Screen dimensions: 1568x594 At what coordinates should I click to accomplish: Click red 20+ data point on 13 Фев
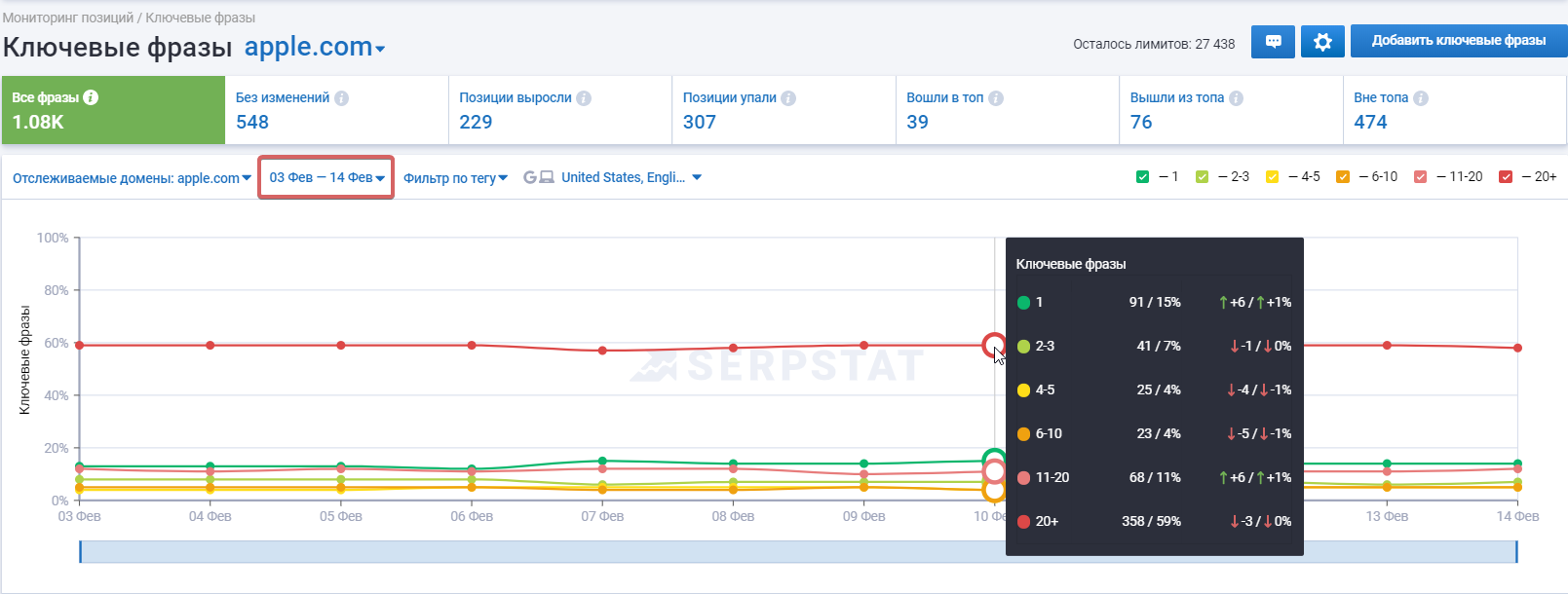coord(1387,345)
